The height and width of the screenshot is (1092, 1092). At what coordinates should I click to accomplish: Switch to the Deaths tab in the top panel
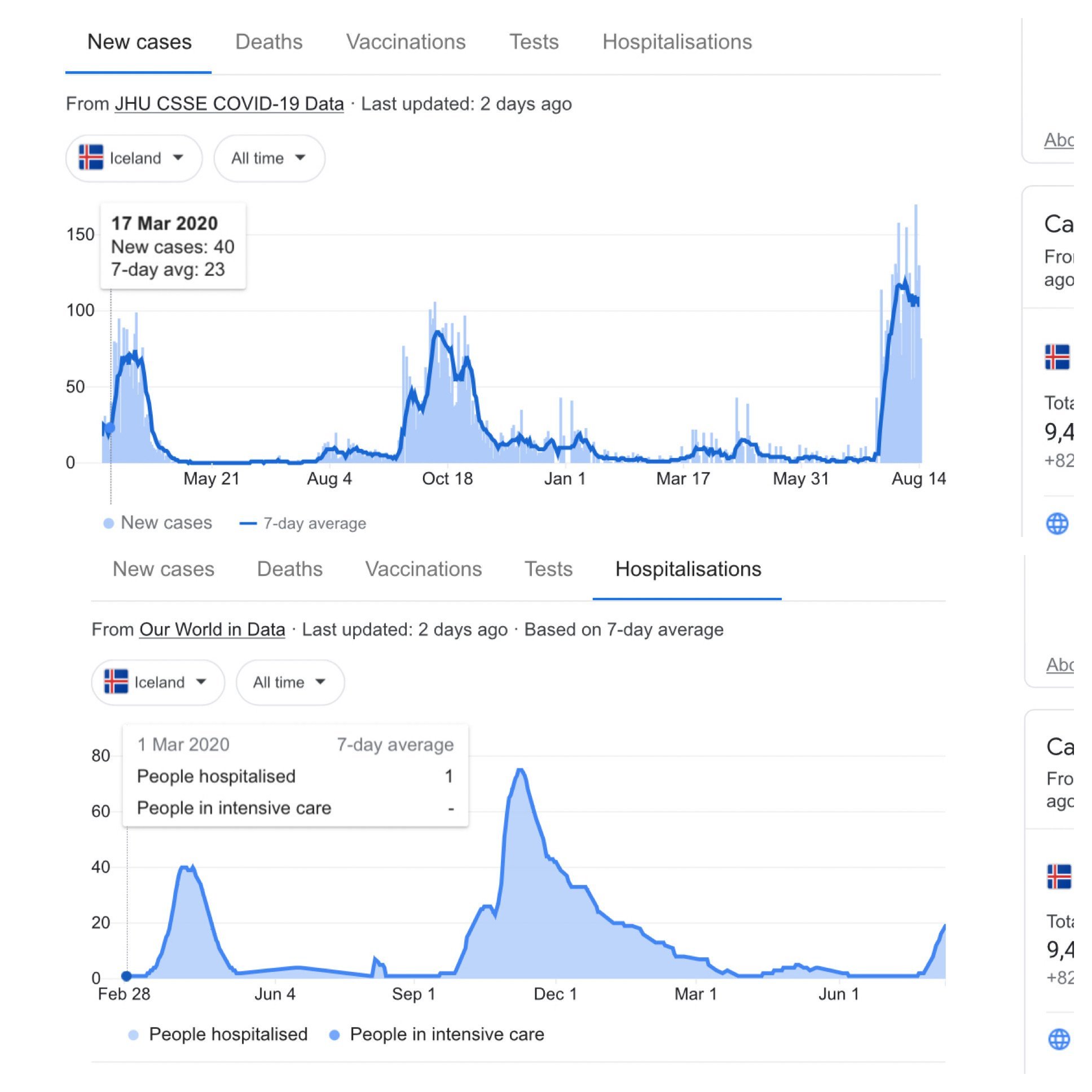269,42
